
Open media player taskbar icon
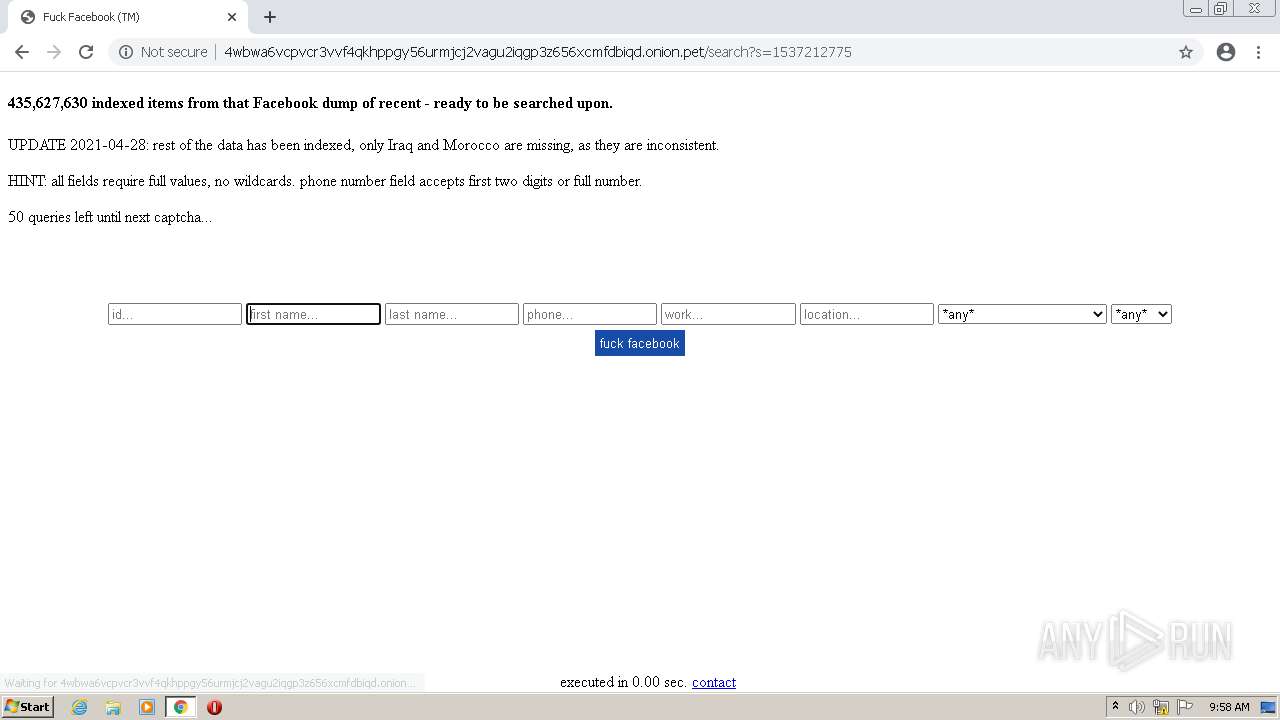pos(146,707)
